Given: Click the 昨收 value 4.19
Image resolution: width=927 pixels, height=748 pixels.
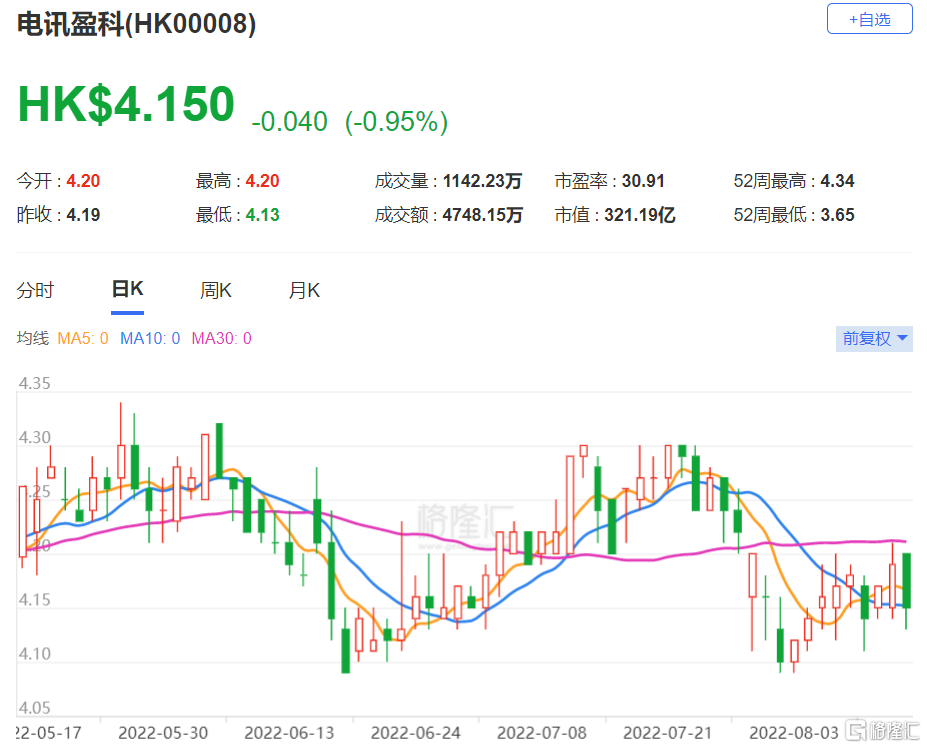Looking at the screenshot, I should [x=83, y=215].
